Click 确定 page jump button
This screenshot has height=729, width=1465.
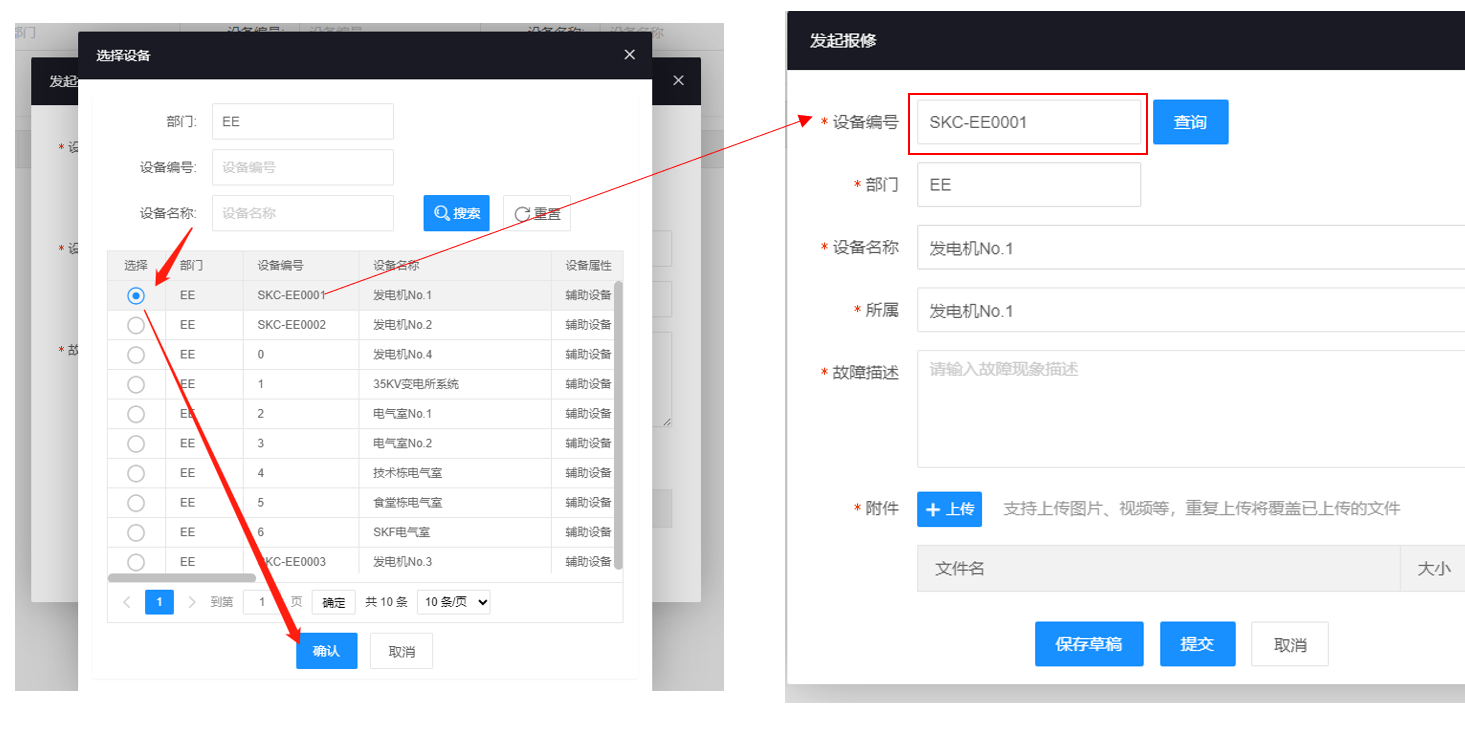pos(334,602)
